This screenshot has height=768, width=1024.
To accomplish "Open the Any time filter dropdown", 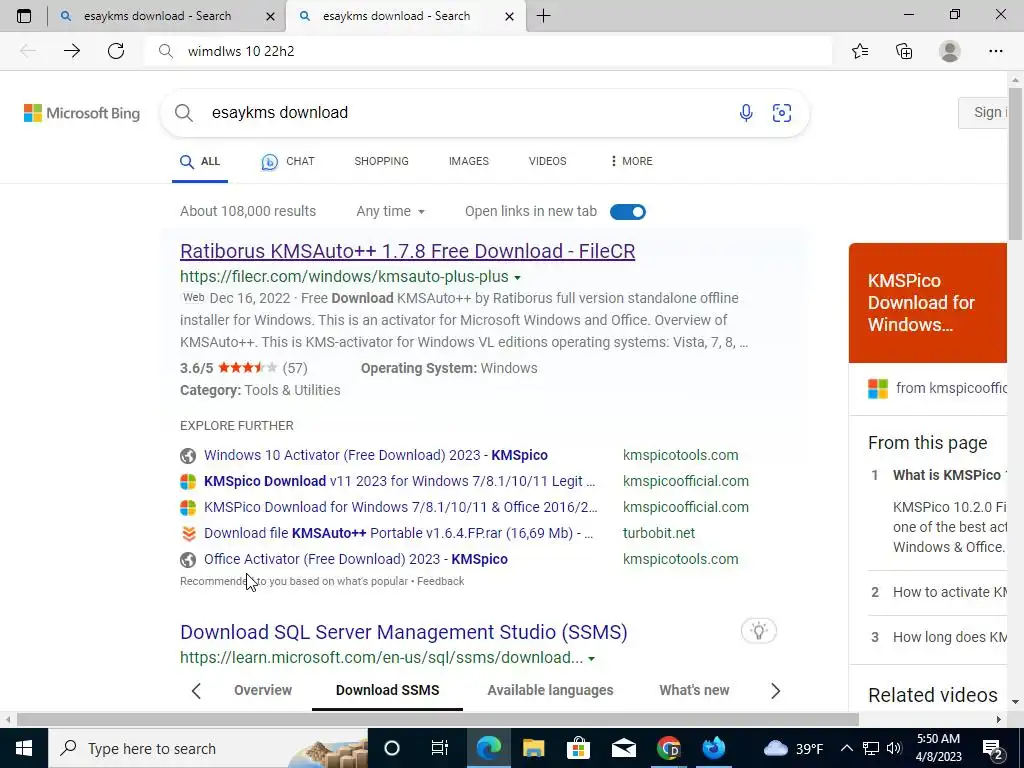I will [391, 212].
